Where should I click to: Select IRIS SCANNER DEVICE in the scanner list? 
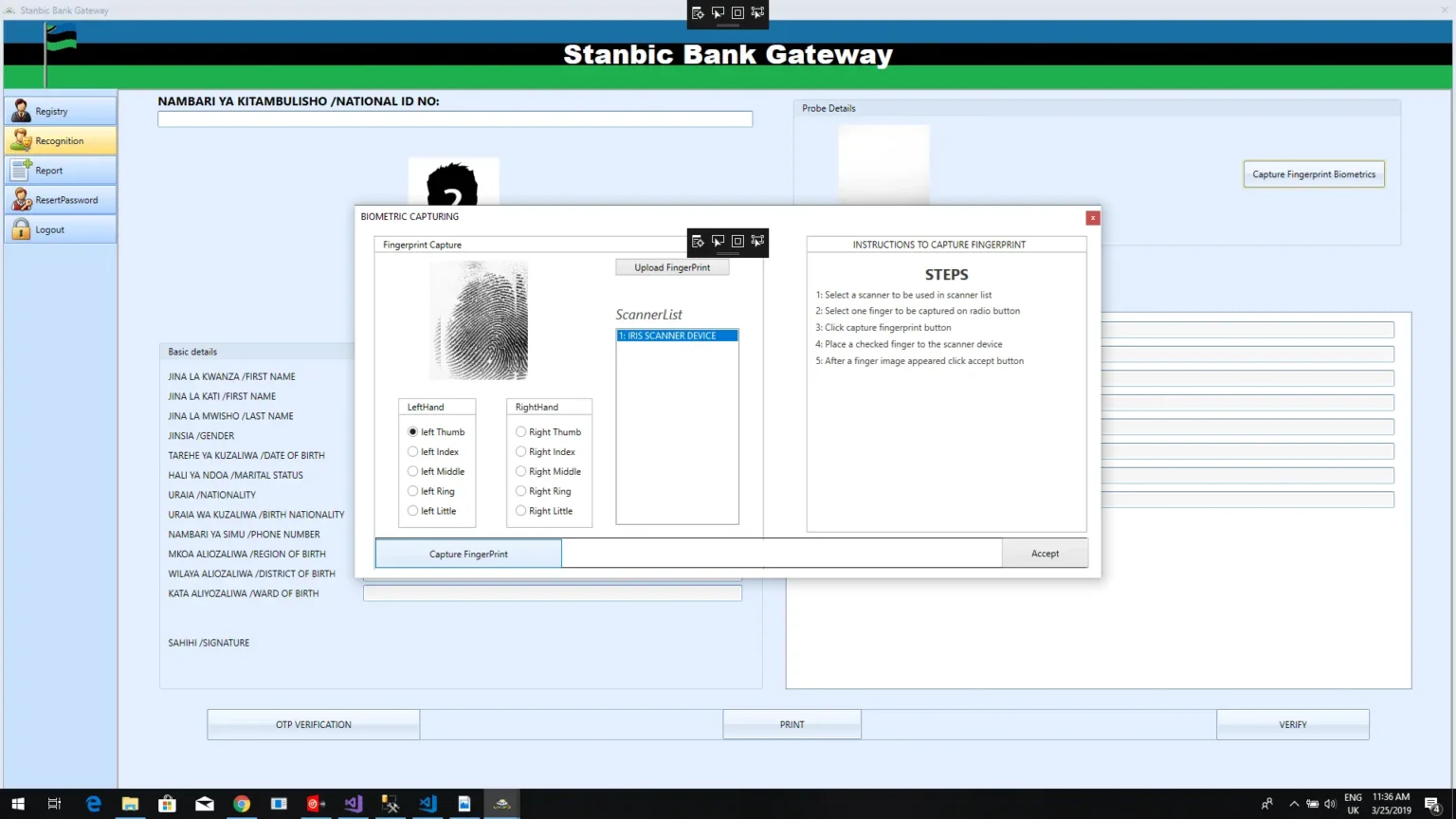tap(677, 336)
